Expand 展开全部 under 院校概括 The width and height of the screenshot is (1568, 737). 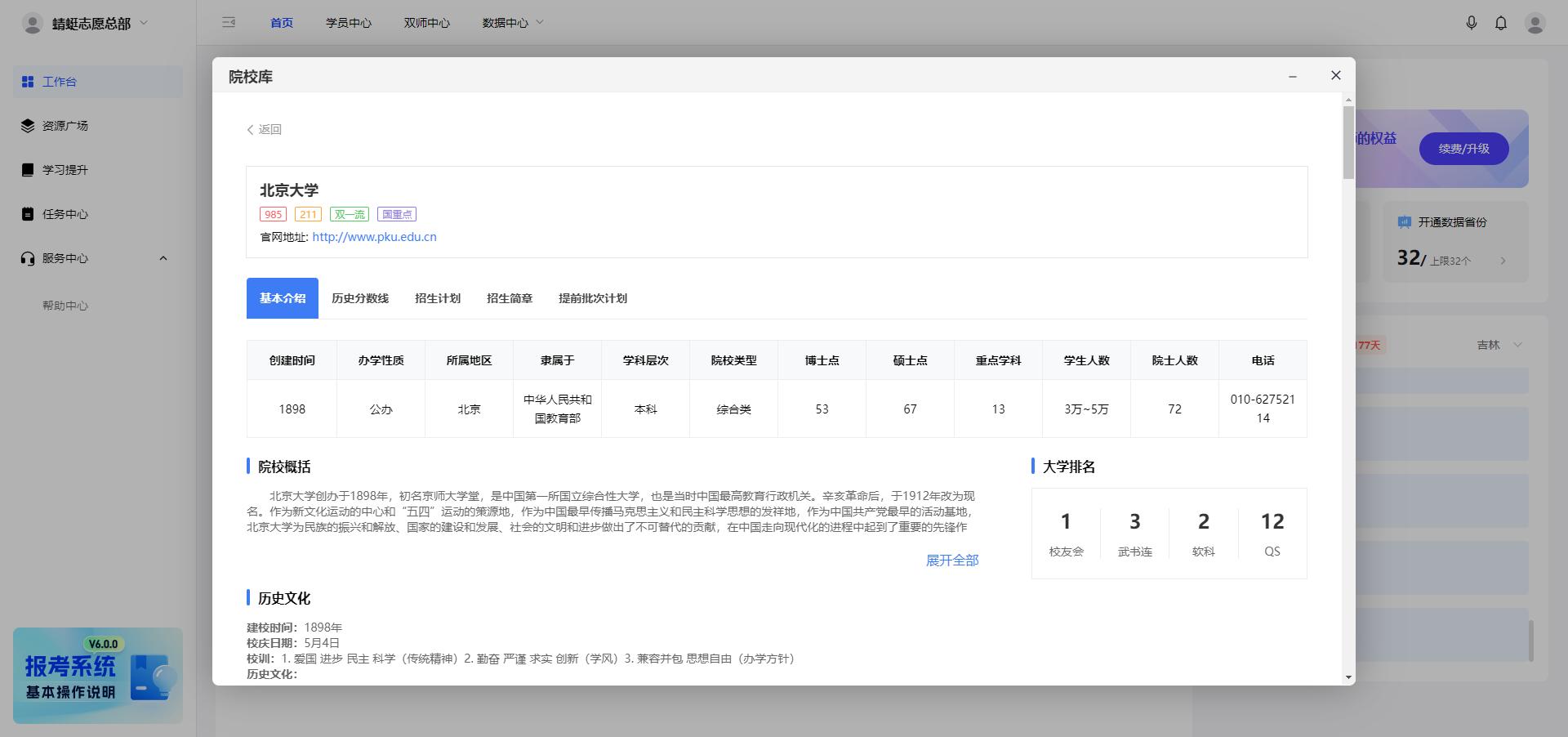pyautogui.click(x=951, y=561)
